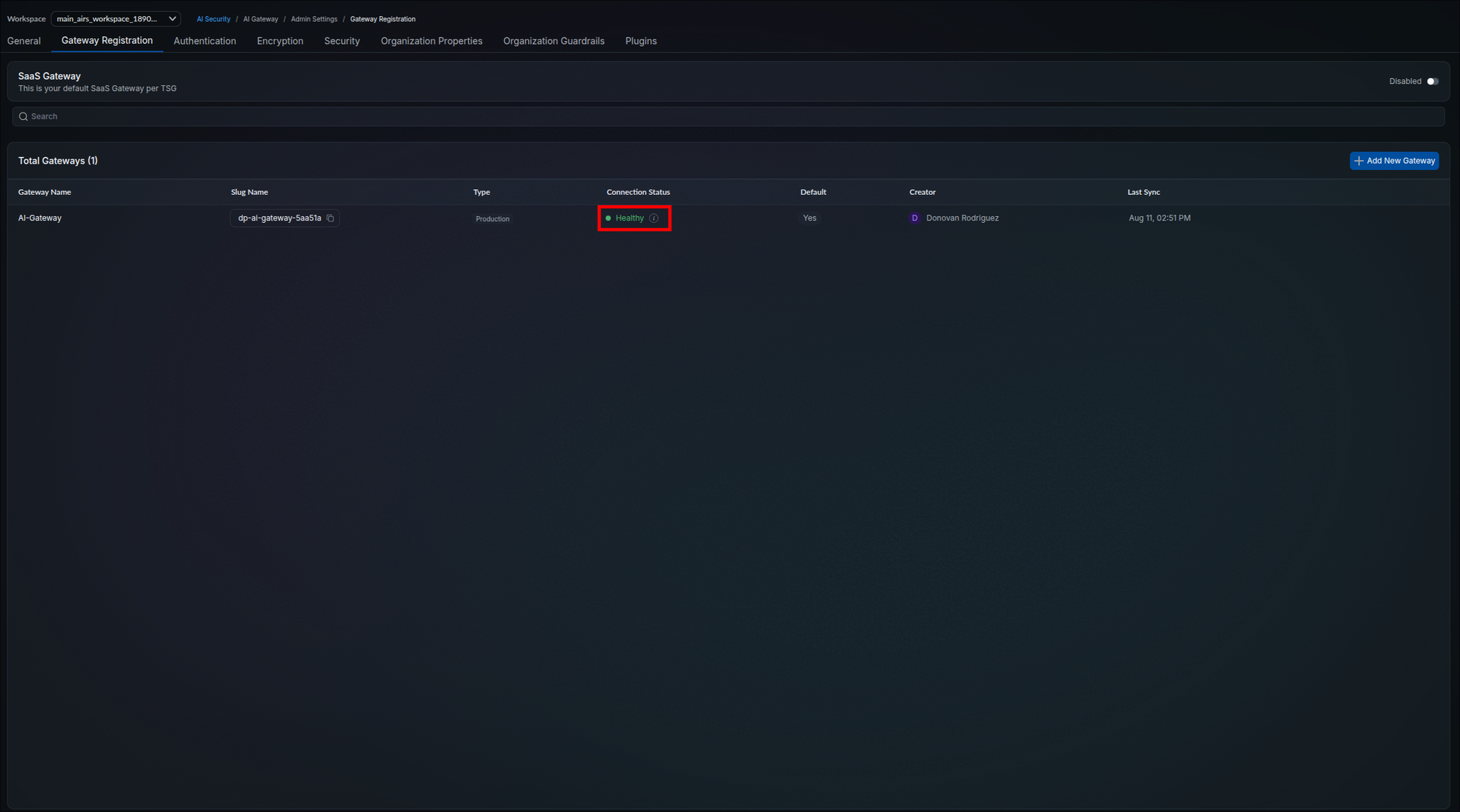The image size is (1460, 812).
Task: Open the Security tab
Action: [342, 41]
